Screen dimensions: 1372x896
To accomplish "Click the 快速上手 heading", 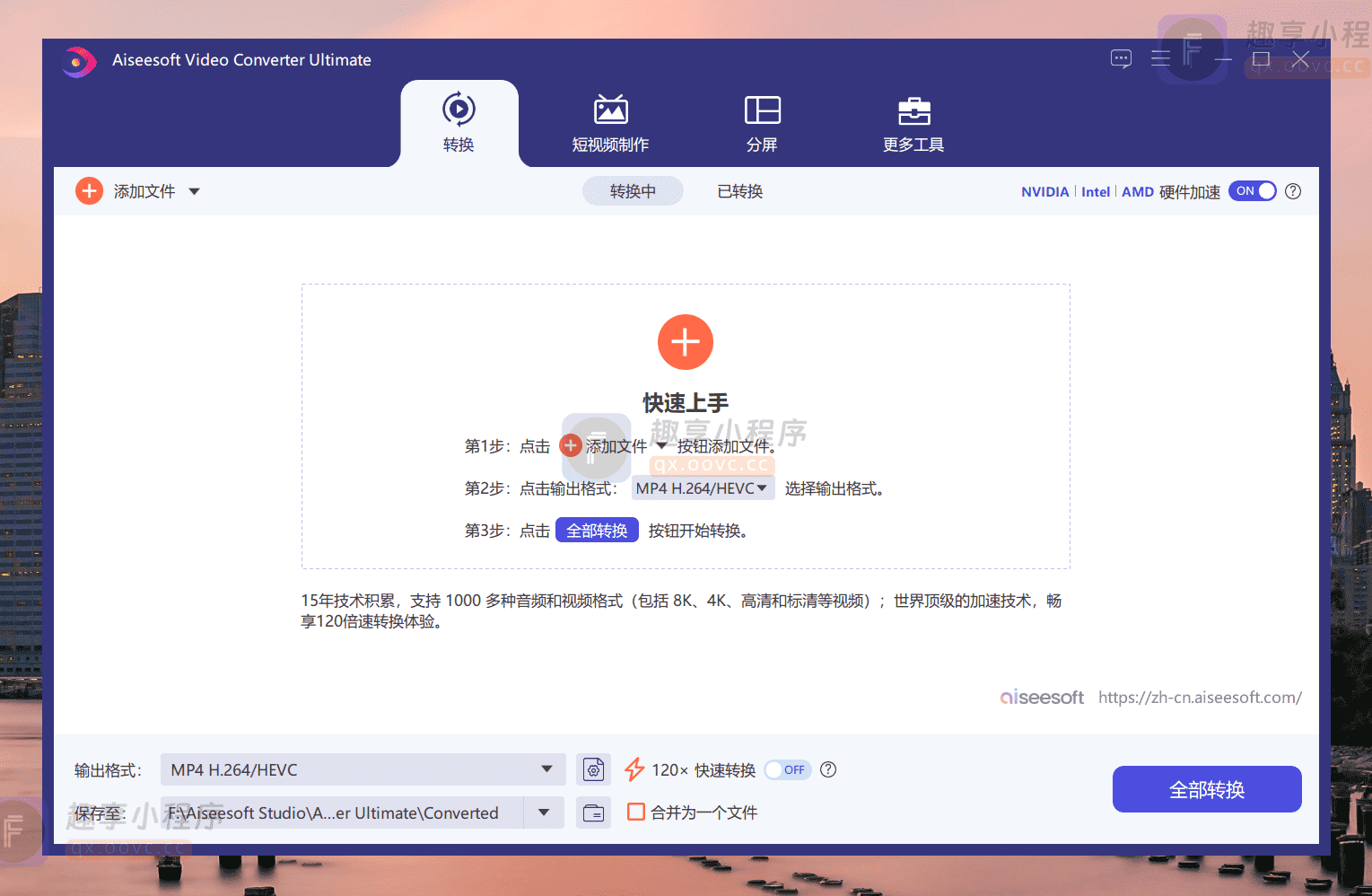I will 686,402.
